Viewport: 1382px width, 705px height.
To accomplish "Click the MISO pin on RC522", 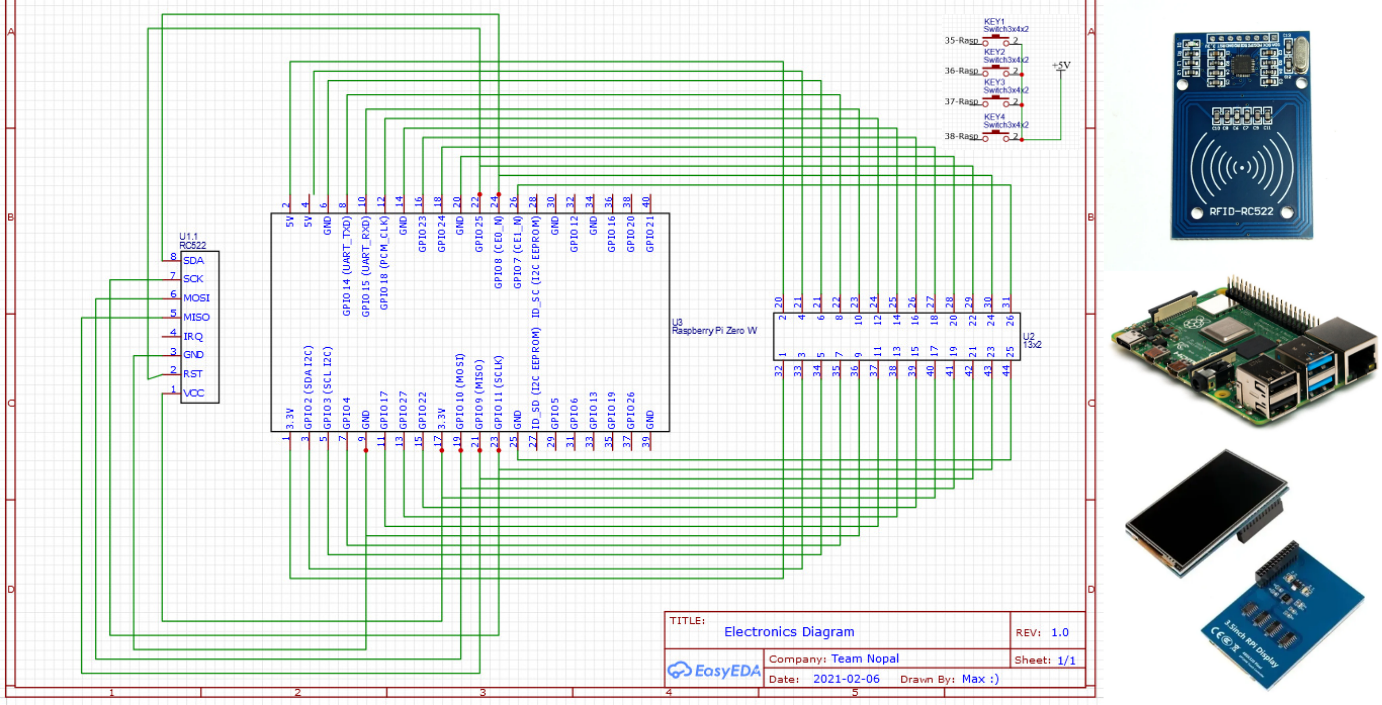I will [x=196, y=317].
